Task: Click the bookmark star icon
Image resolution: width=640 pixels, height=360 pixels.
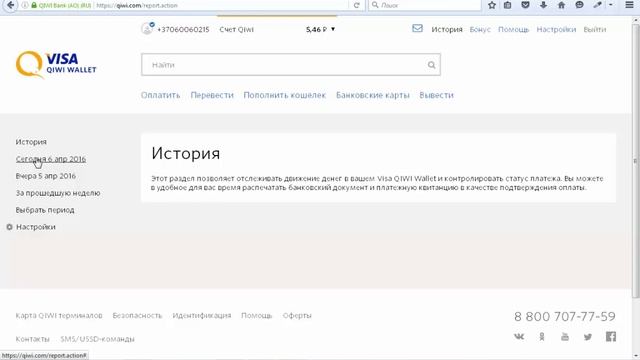Action: (x=492, y=5)
